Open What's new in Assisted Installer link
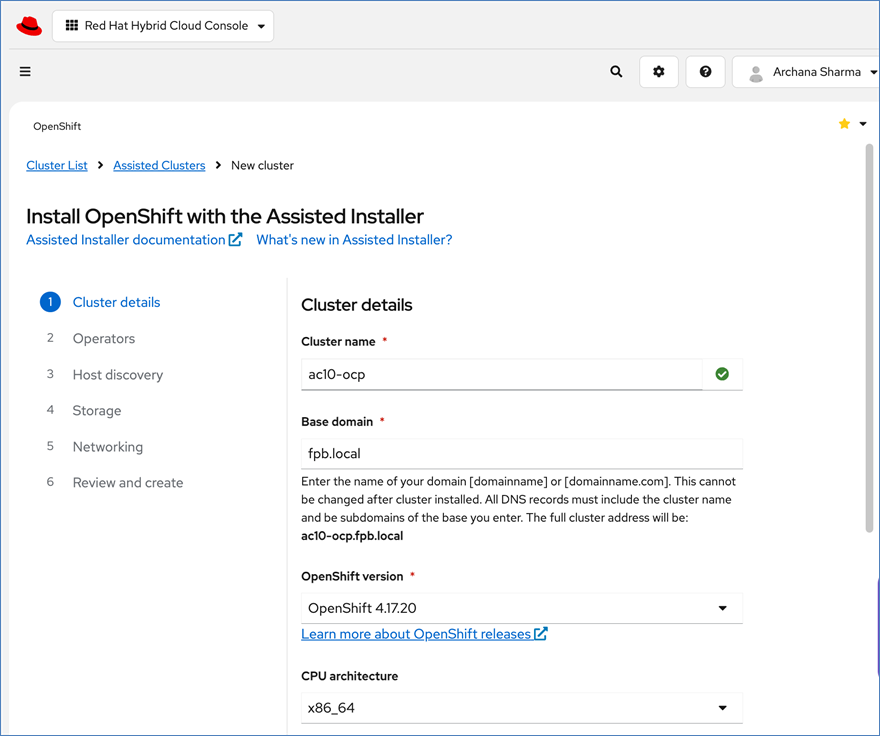 point(354,240)
